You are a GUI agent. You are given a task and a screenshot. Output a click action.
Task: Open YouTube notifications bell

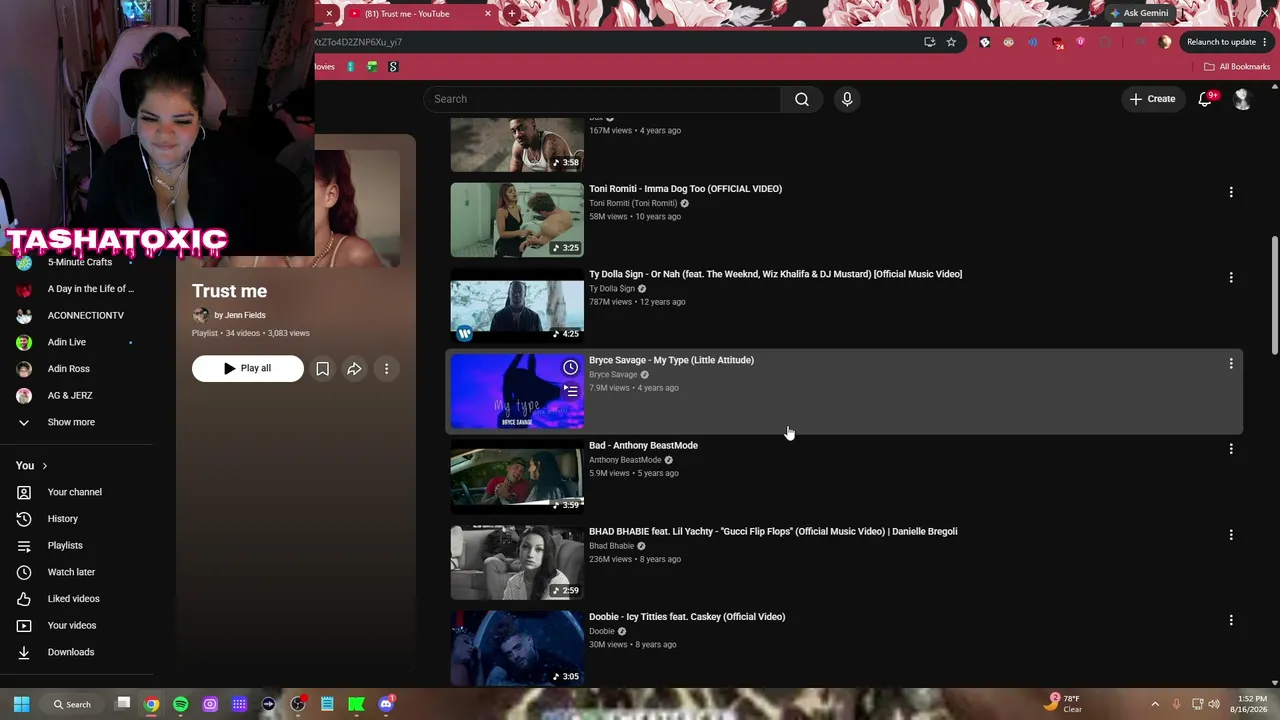coord(1205,99)
